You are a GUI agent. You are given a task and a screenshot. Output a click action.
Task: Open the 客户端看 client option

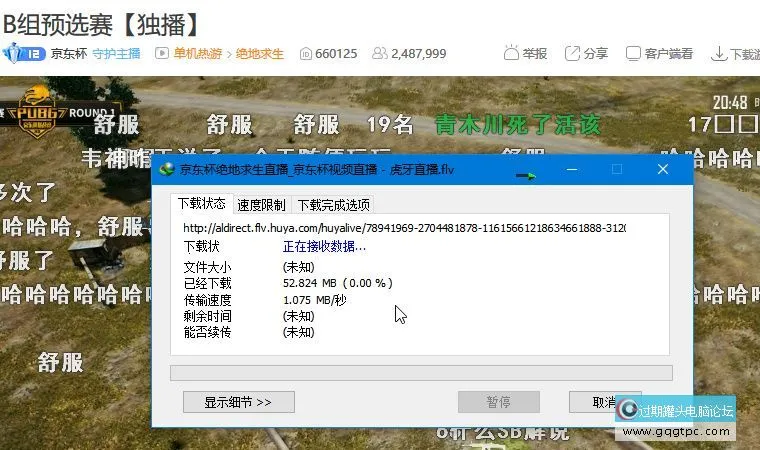pyautogui.click(x=659, y=53)
